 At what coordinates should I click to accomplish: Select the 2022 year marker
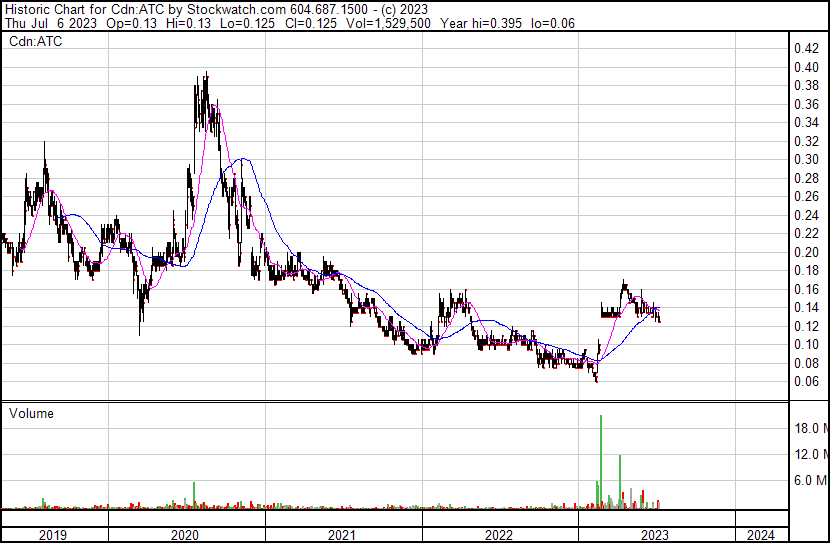(x=499, y=535)
